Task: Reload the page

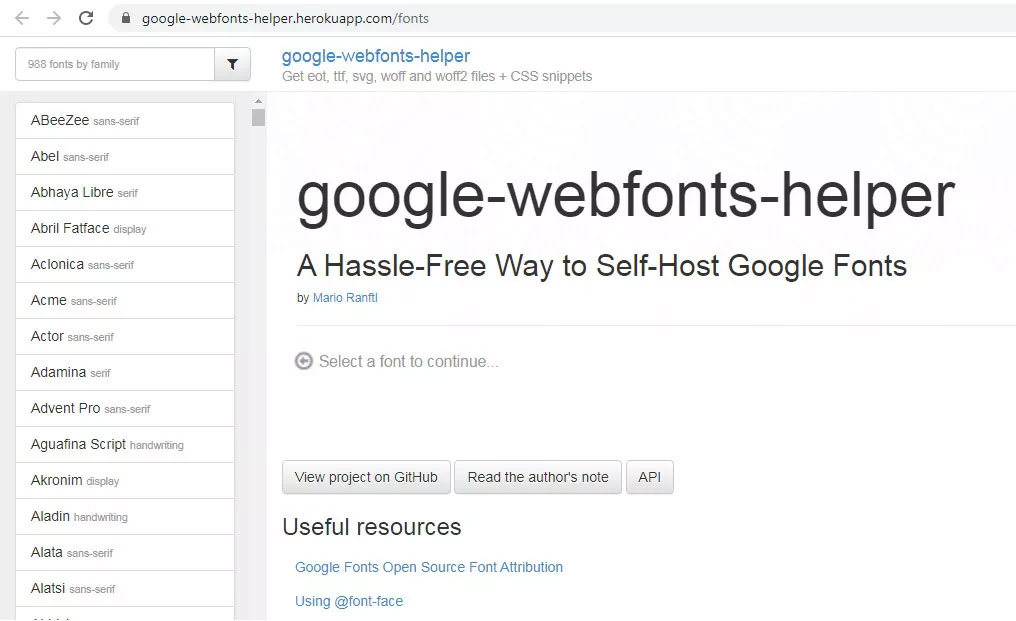Action: pos(86,18)
